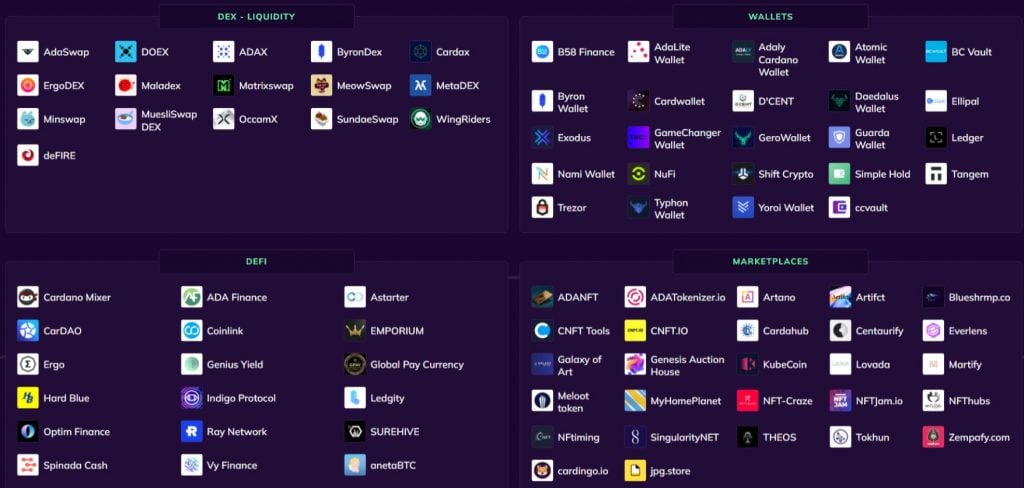
Task: Open the THEOS icon
Action: 748,437
